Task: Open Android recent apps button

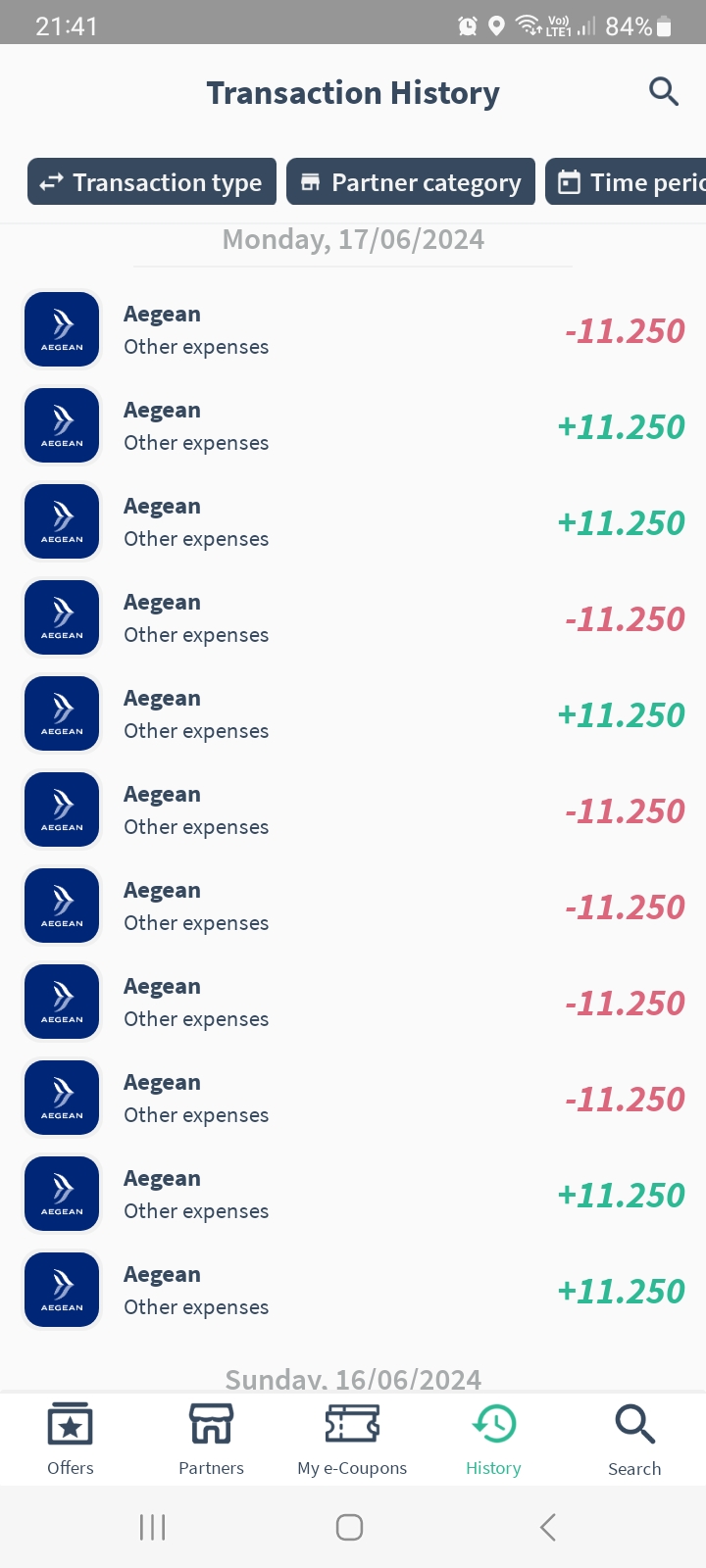Action: coord(152,1527)
